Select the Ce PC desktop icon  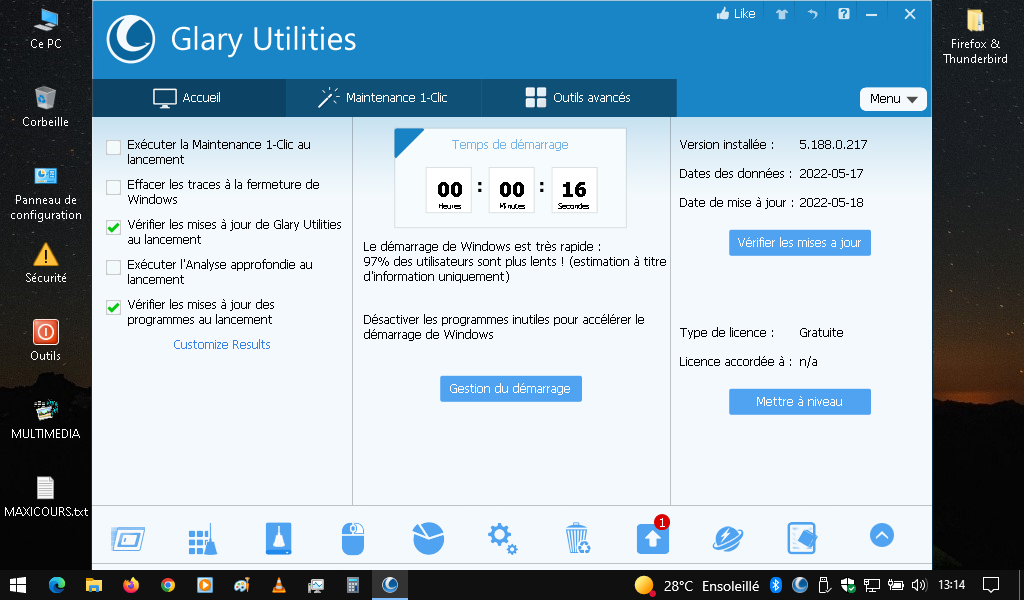pyautogui.click(x=46, y=29)
